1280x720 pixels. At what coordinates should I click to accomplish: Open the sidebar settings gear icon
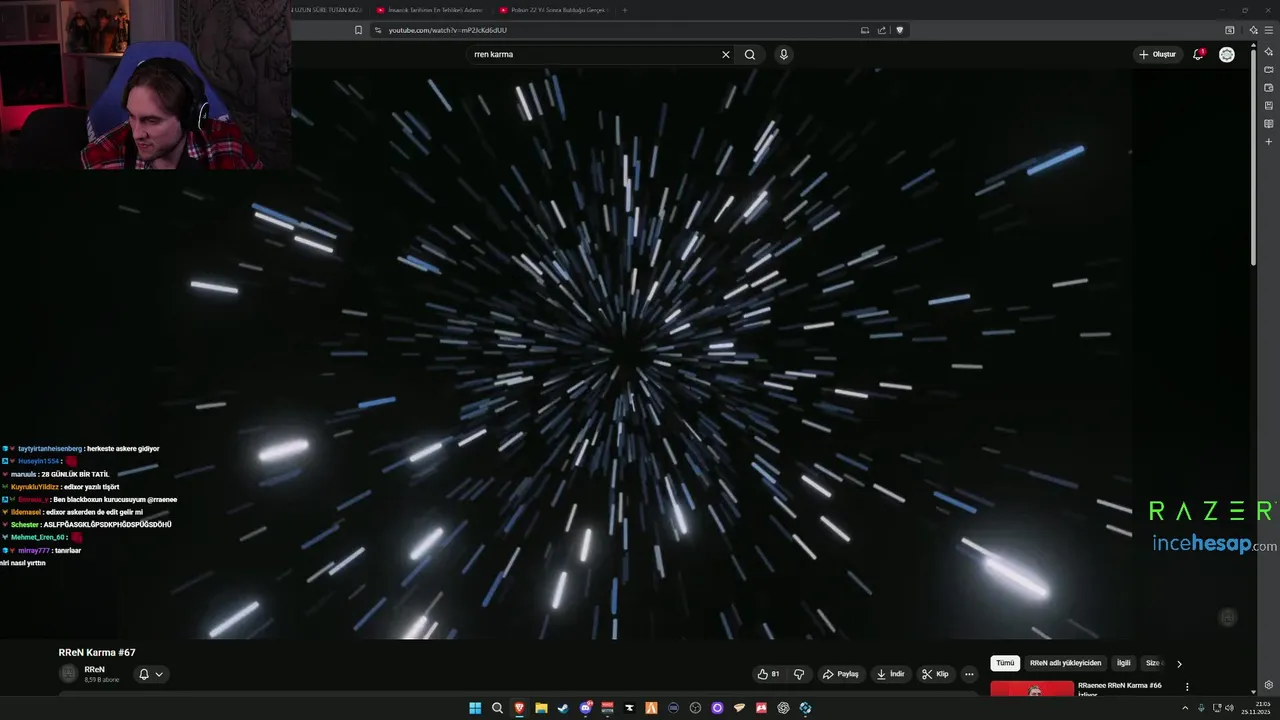[1269, 685]
